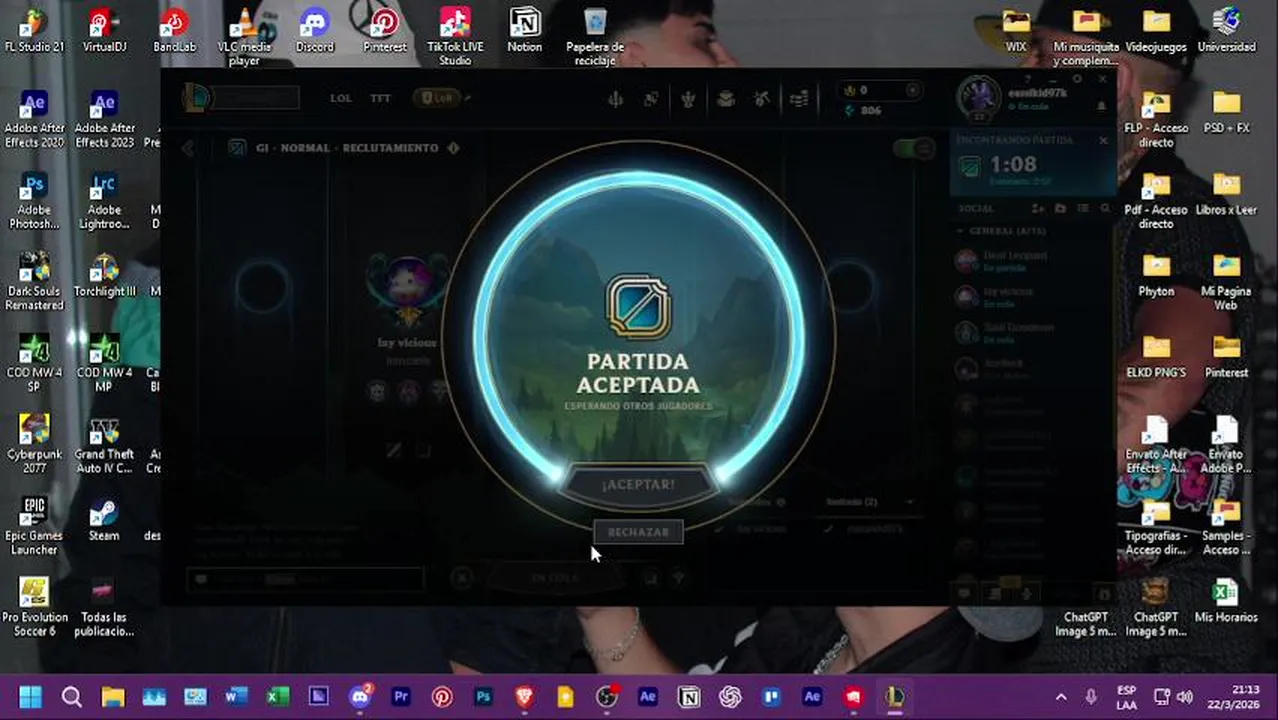Open BandLab desktop shortcut

(x=174, y=31)
